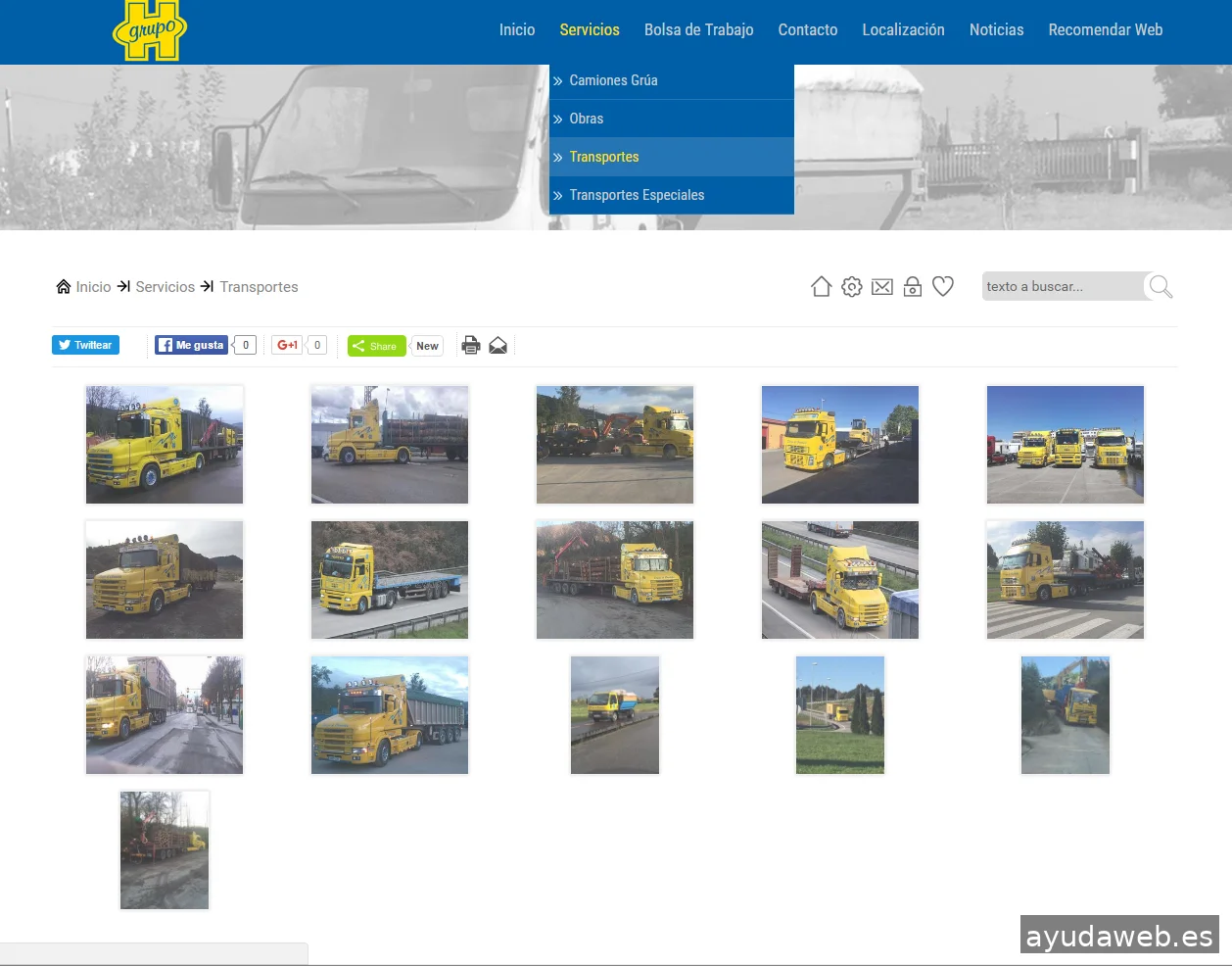Click the Grupo H logo
This screenshot has width=1232, height=966.
click(x=150, y=30)
